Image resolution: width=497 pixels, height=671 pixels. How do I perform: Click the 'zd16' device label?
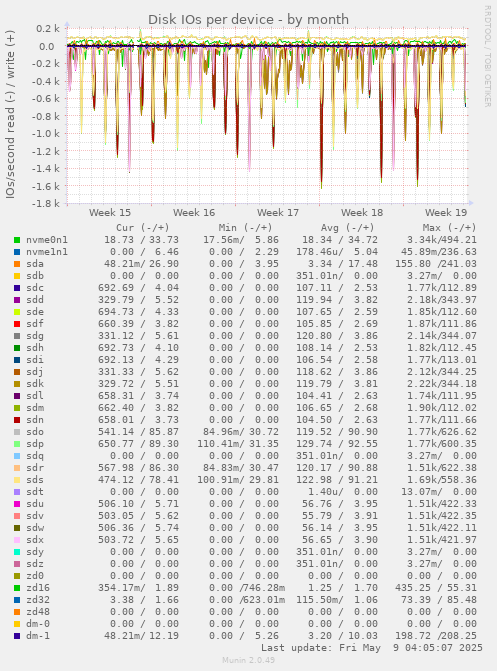pyautogui.click(x=38, y=588)
